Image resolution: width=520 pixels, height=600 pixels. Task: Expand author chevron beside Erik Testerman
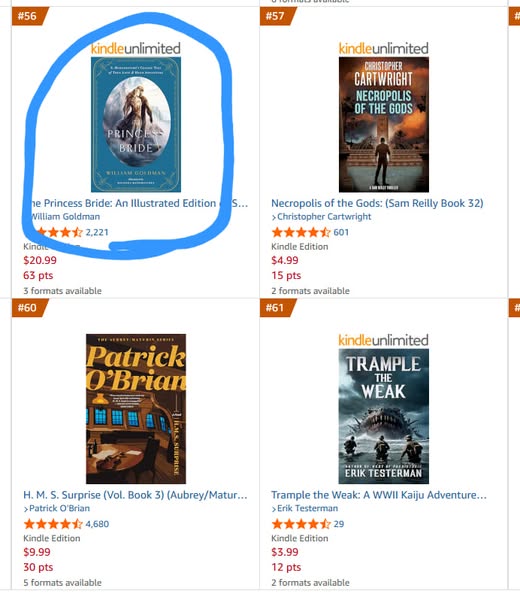coord(274,509)
